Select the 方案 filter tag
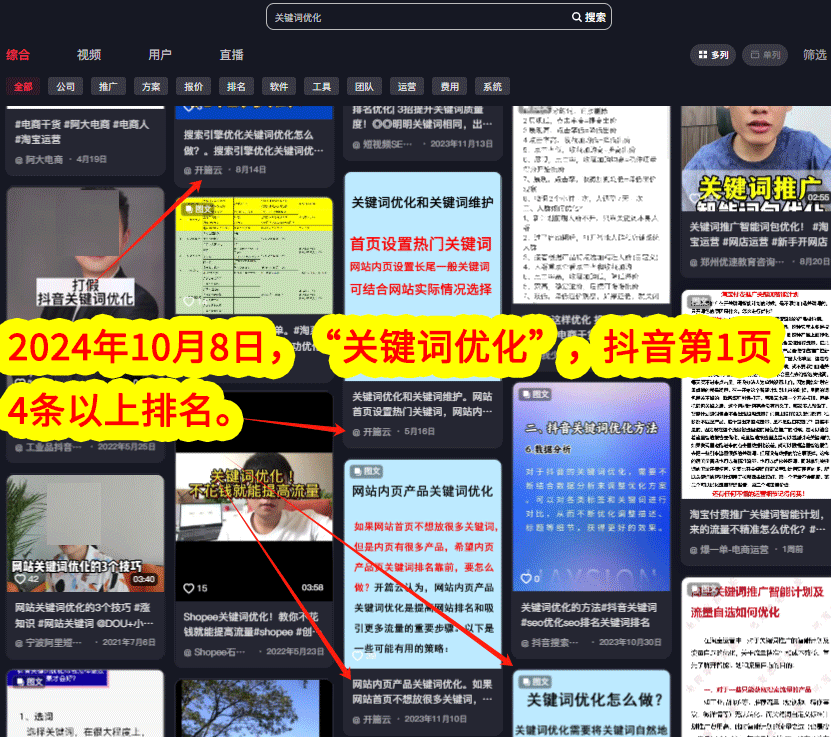The image size is (831, 737). pyautogui.click(x=151, y=86)
